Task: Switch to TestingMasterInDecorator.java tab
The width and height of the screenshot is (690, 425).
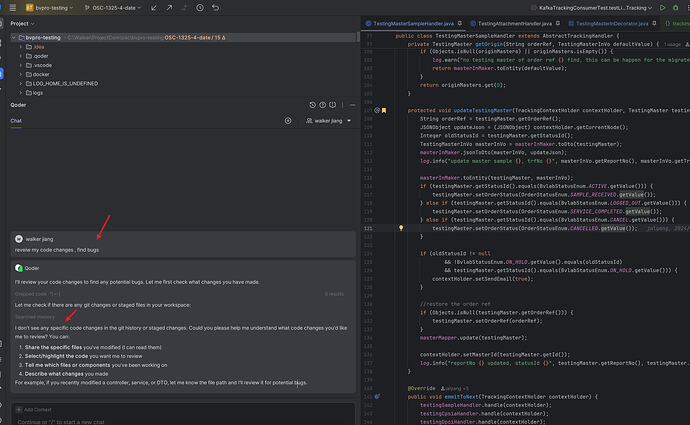Action: coord(612,23)
